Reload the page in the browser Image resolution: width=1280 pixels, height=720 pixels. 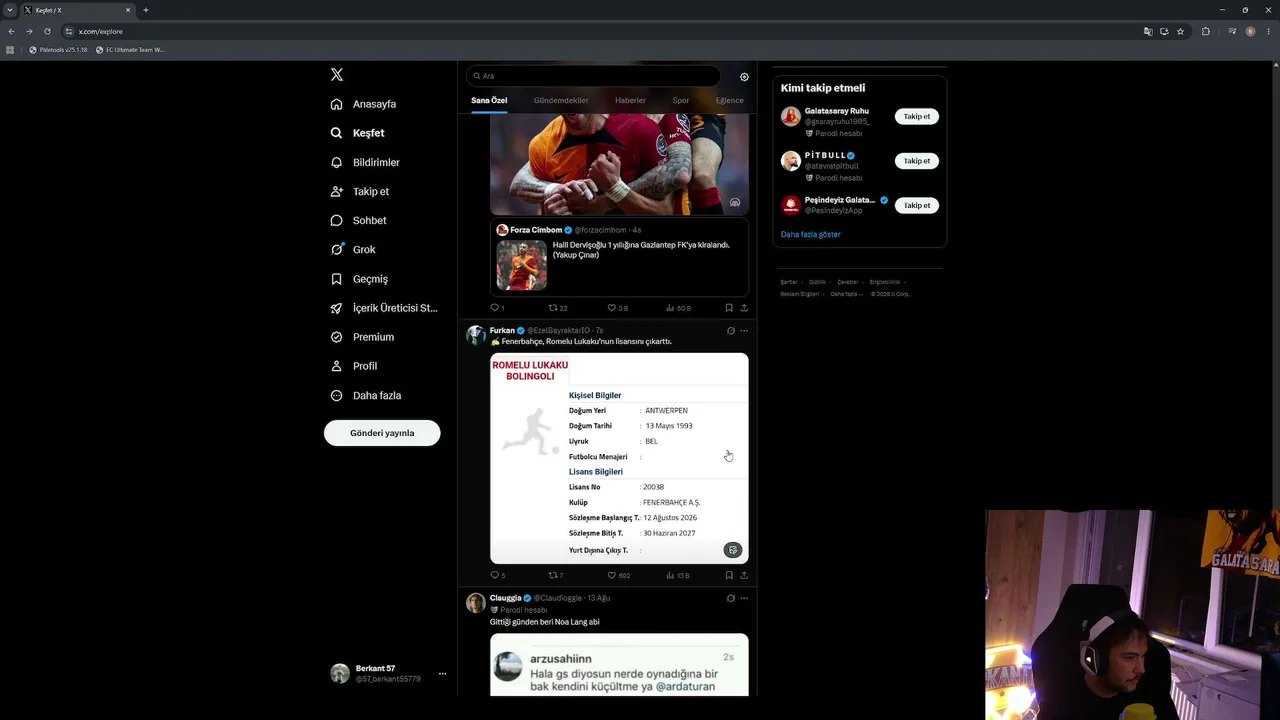47,31
